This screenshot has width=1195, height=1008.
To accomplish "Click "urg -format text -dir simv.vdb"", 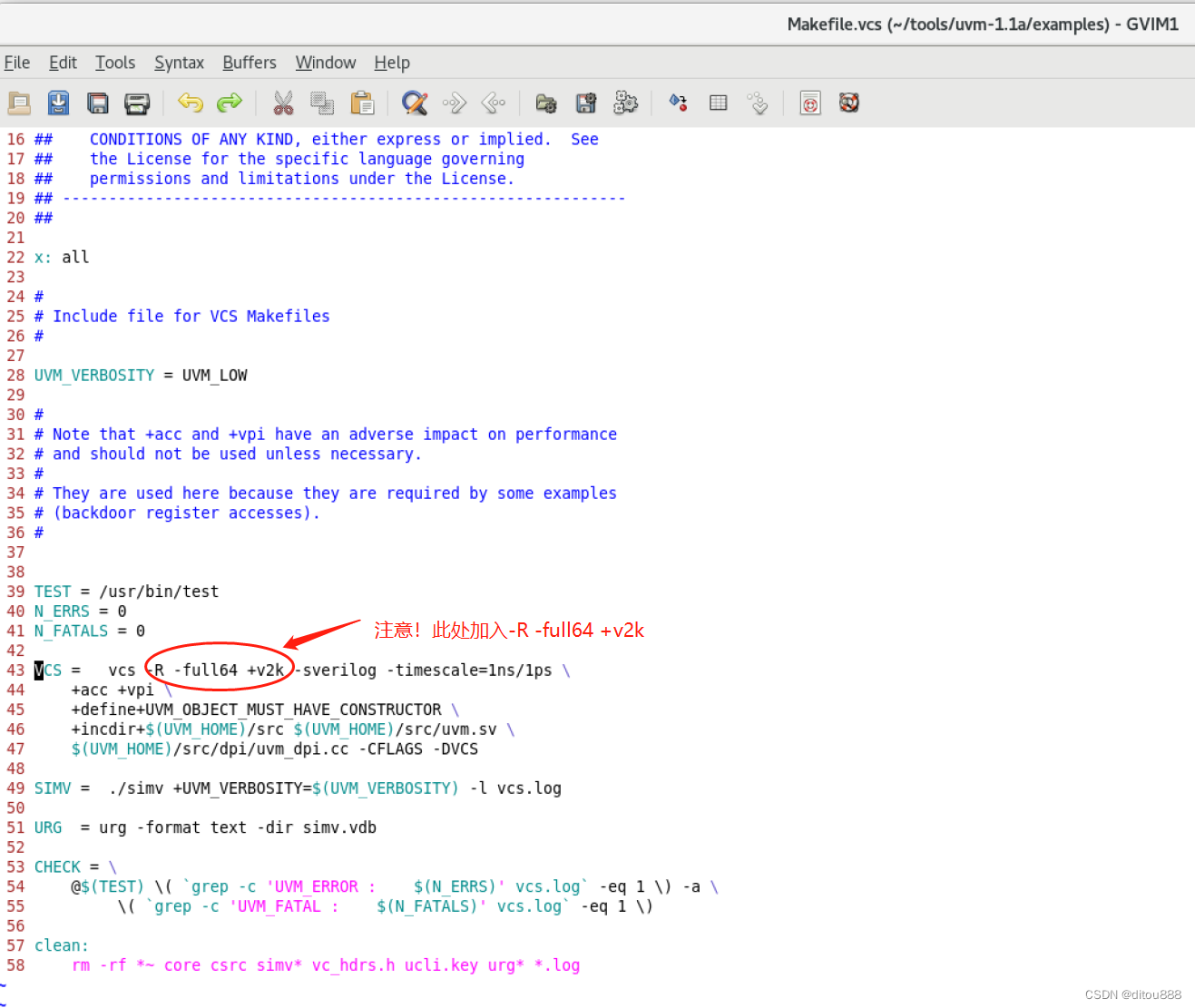I will click(238, 827).
